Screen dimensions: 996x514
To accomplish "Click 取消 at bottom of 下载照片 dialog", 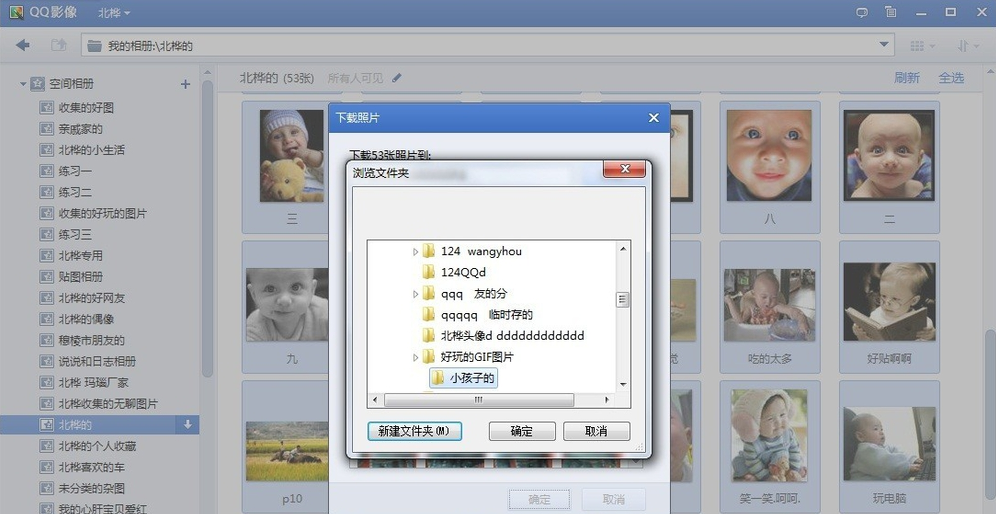I will click(614, 500).
